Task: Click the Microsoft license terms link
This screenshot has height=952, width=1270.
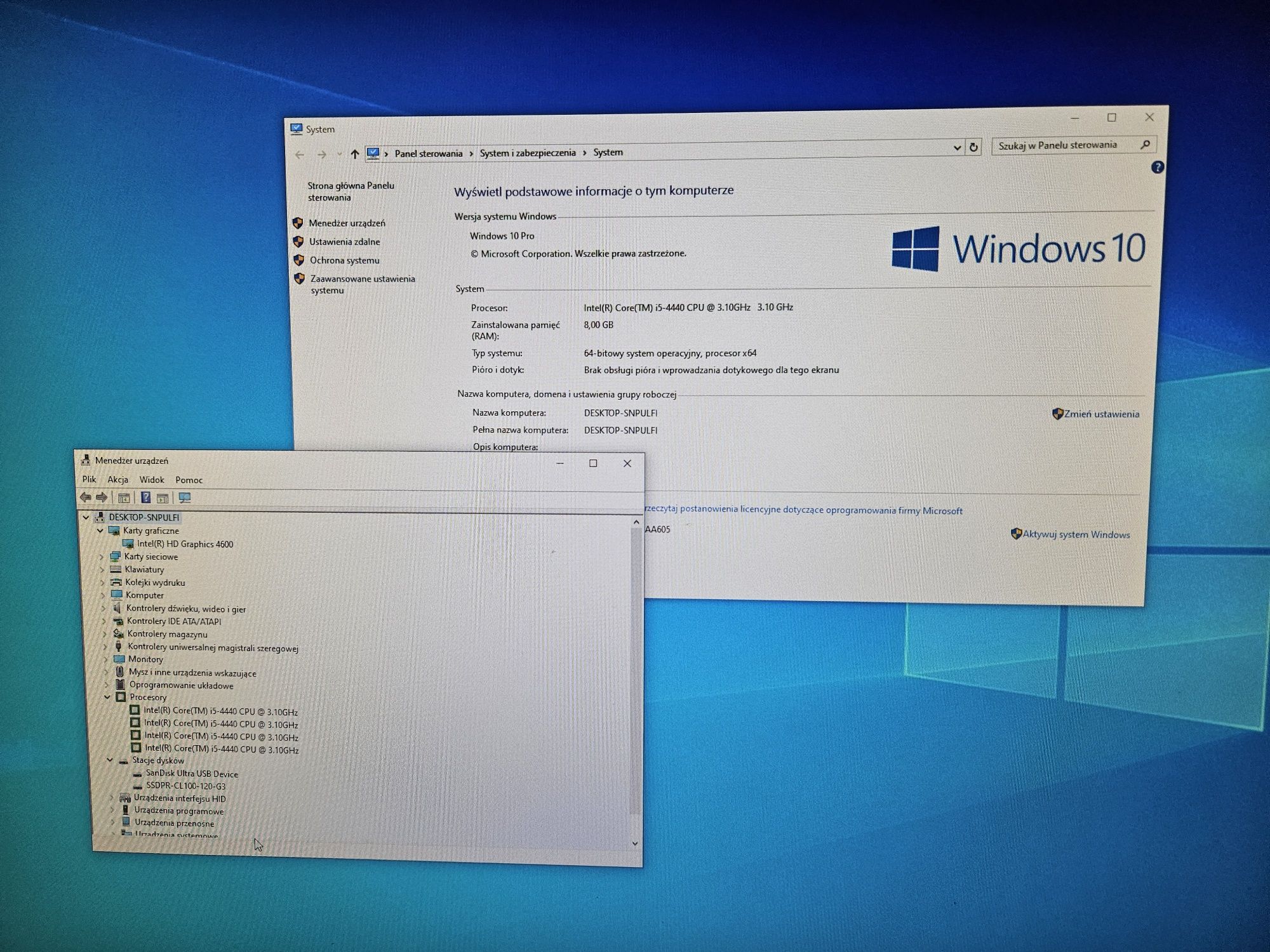Action: (x=803, y=510)
